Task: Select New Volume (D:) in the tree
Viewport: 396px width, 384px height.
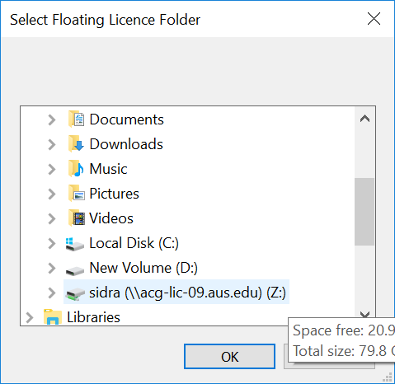Action: coord(143,268)
